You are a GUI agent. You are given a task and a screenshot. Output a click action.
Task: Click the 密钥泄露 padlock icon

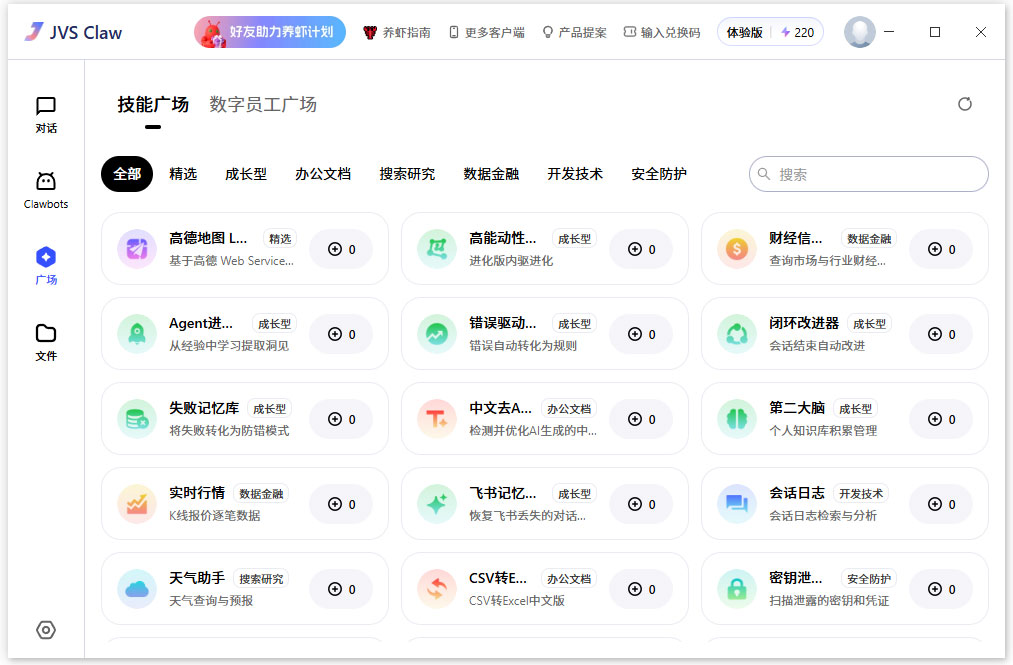[736, 589]
